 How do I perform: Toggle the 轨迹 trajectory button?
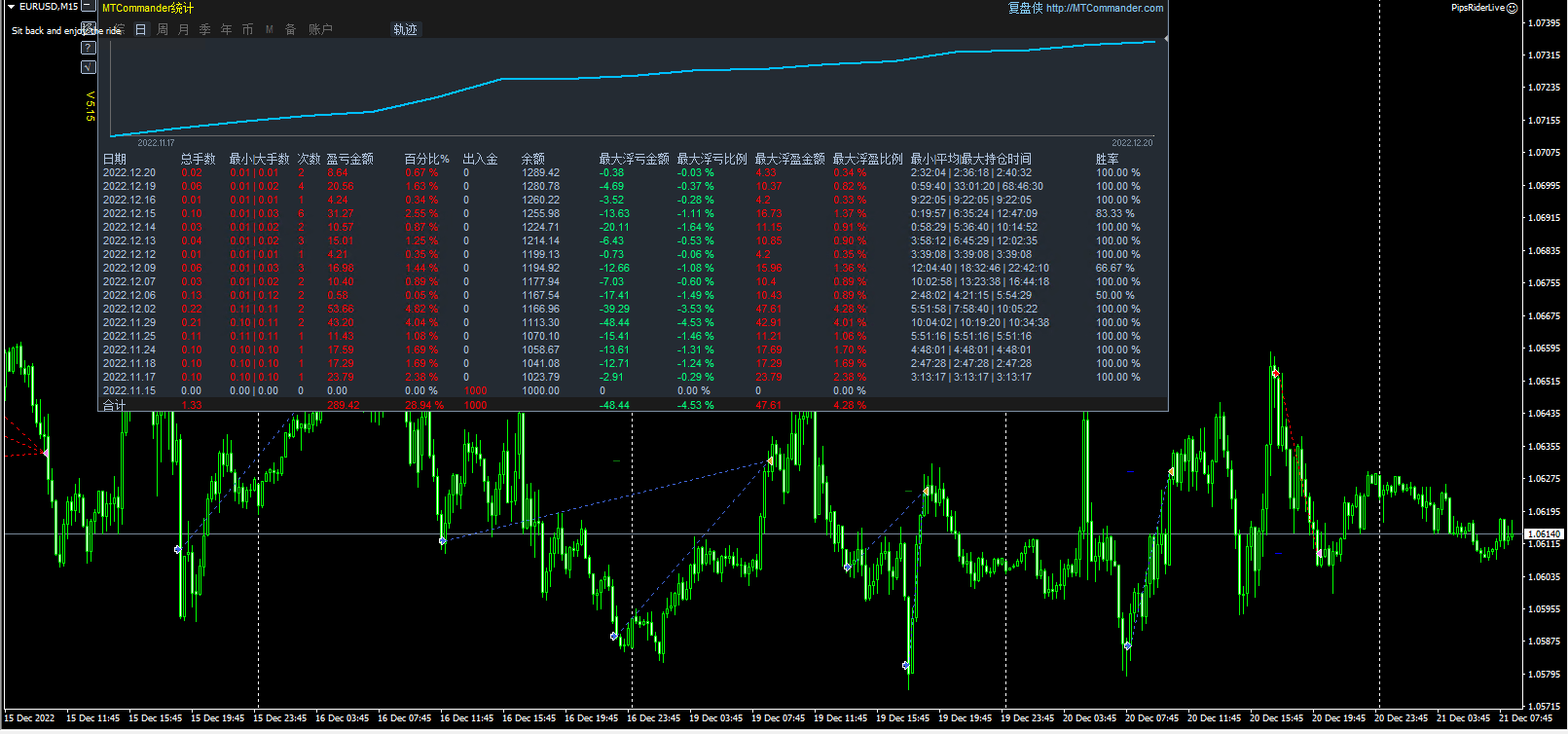405,30
